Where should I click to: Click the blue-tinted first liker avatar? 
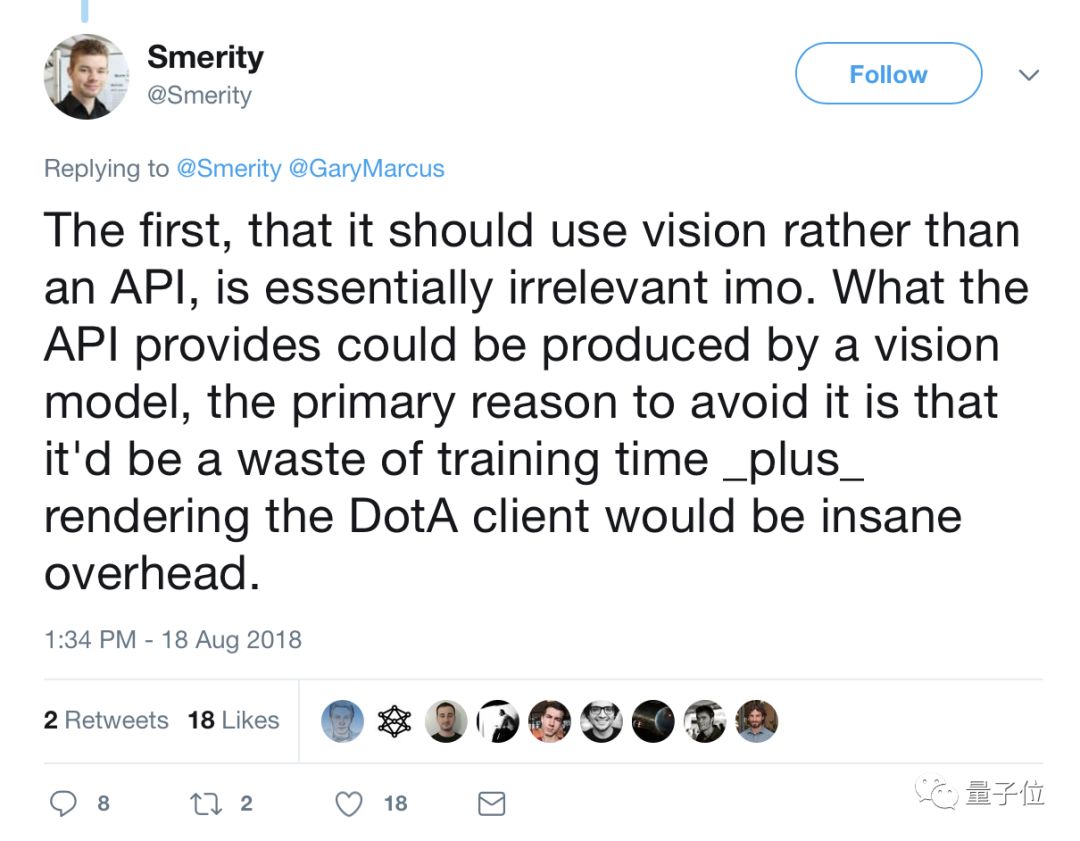click(342, 721)
